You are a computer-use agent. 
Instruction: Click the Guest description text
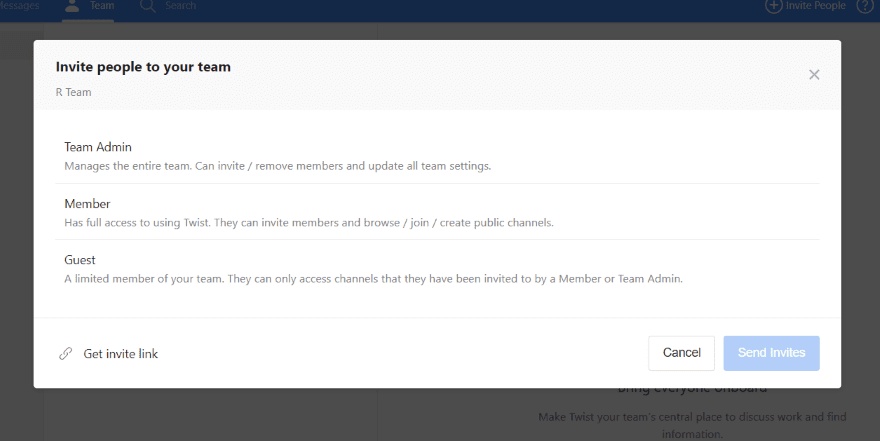373,279
